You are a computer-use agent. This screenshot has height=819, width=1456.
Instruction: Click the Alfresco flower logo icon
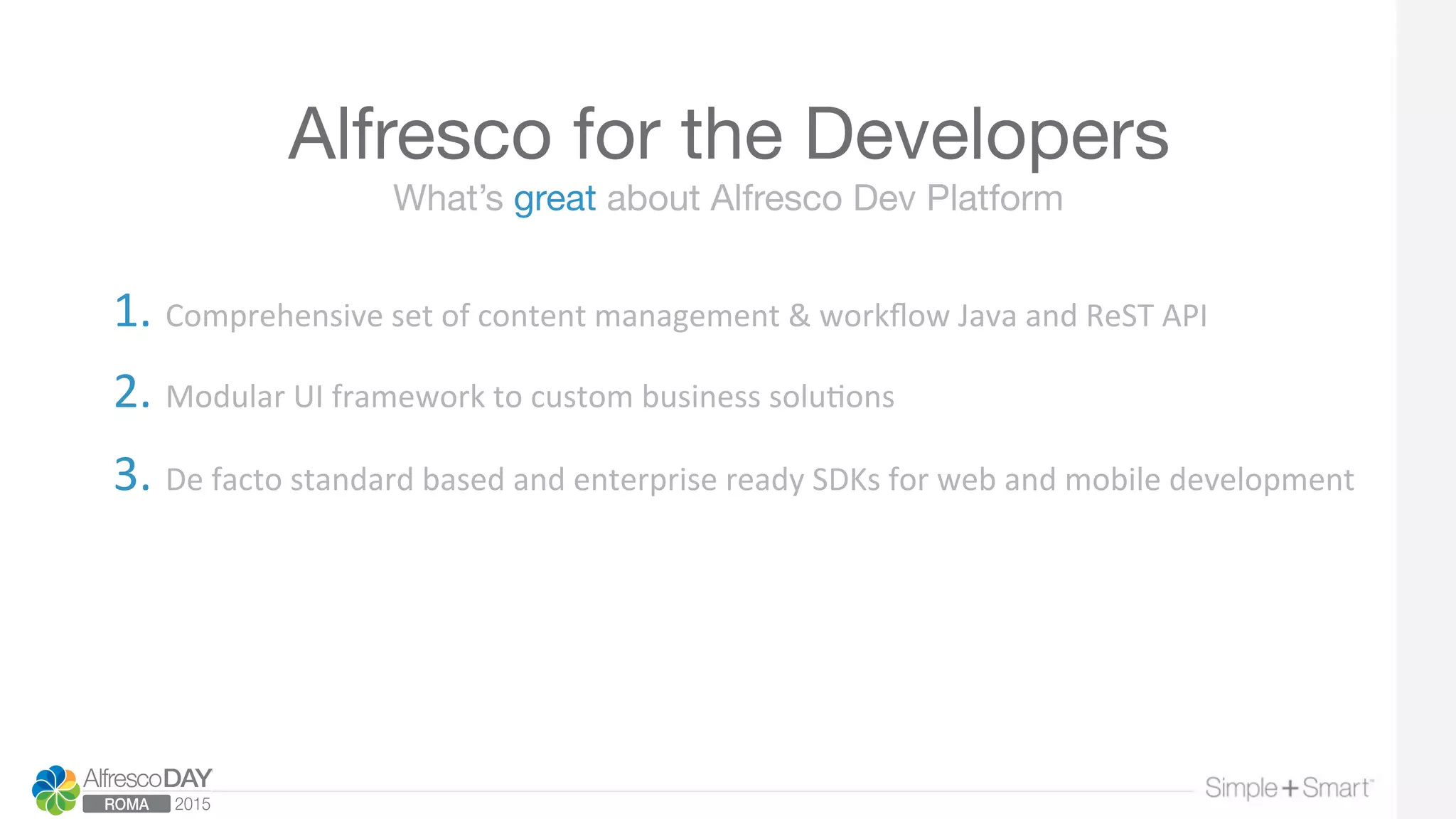pyautogui.click(x=56, y=790)
